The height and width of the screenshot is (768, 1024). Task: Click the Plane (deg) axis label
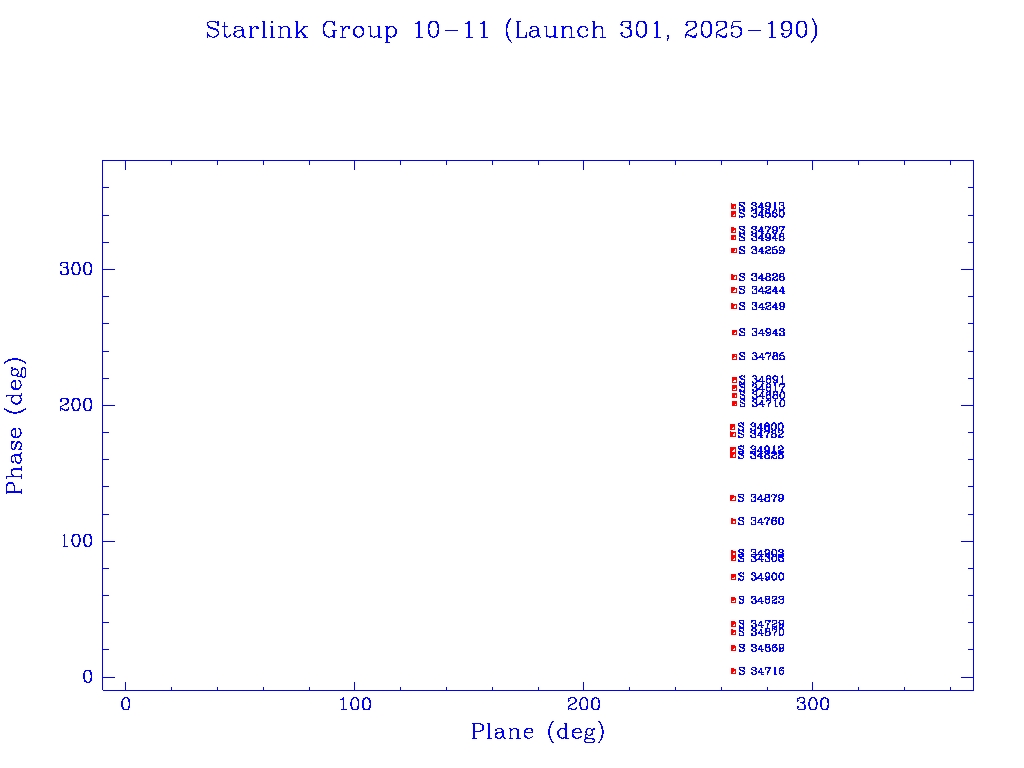pyautogui.click(x=538, y=733)
